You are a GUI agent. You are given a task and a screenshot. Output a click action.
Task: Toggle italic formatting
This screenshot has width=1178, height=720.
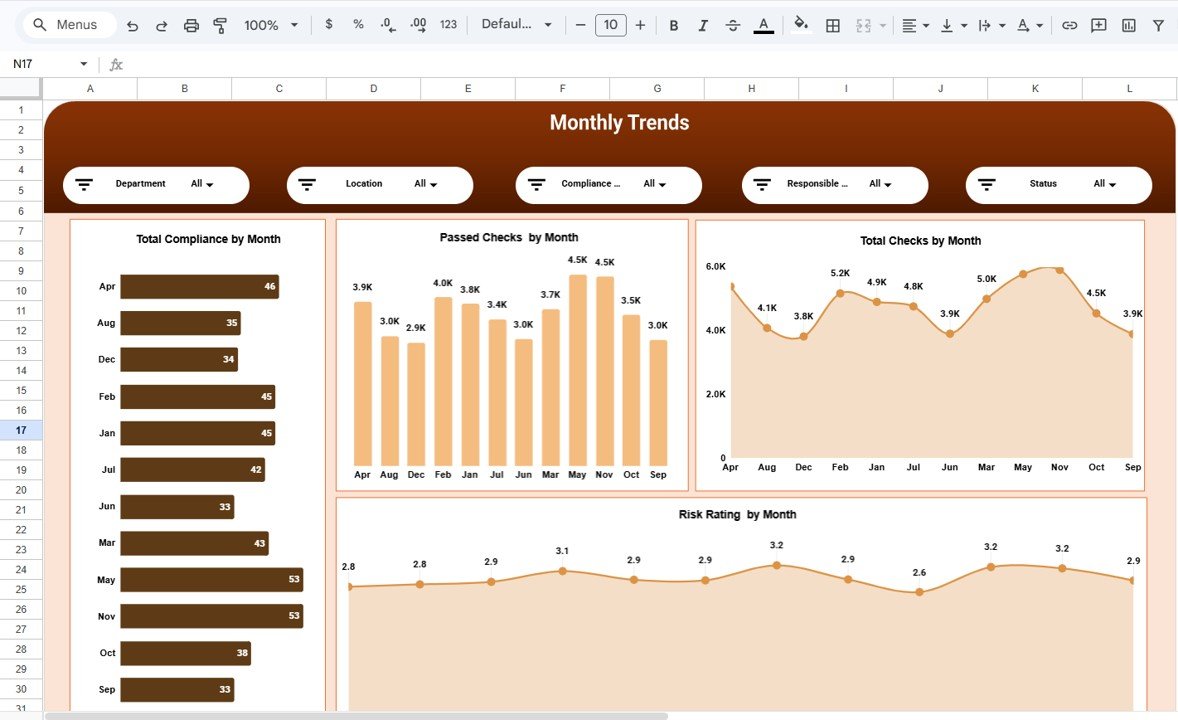[x=703, y=24]
